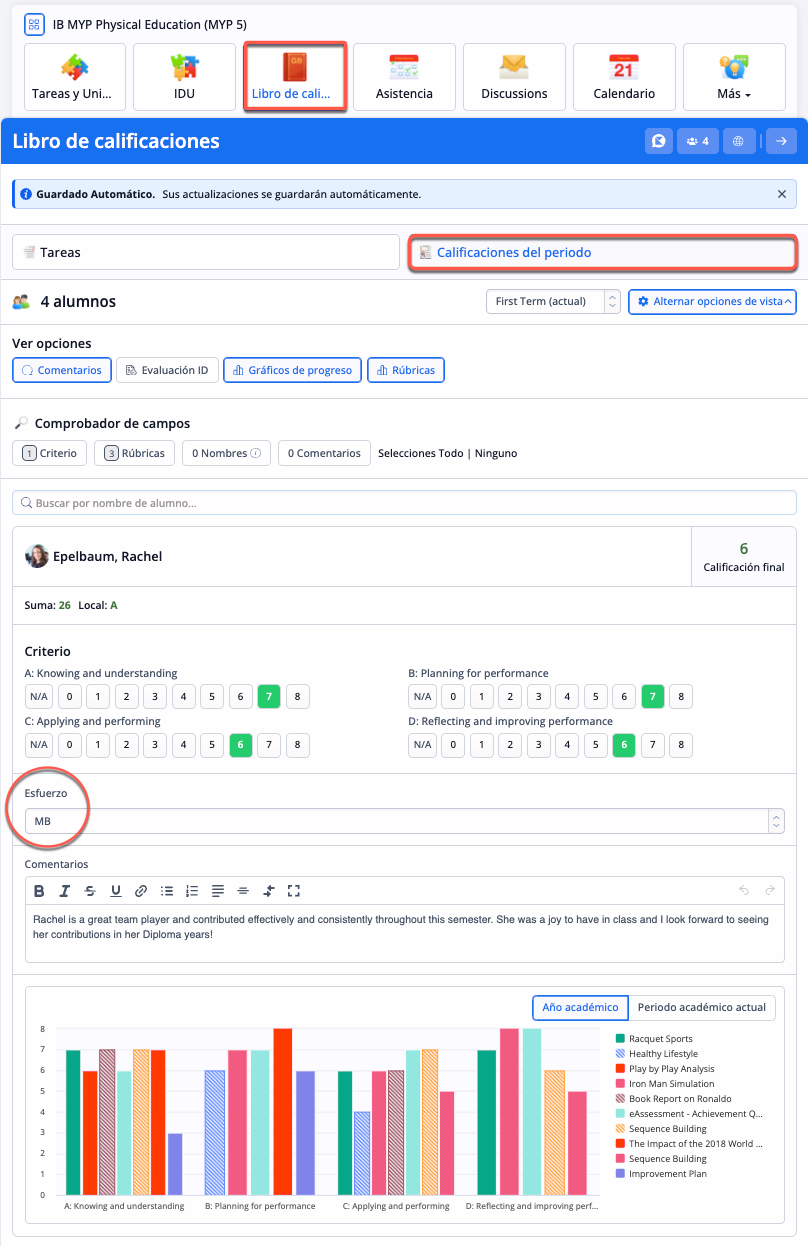808x1246 pixels.
Task: Click the student name search field
Action: click(x=404, y=503)
